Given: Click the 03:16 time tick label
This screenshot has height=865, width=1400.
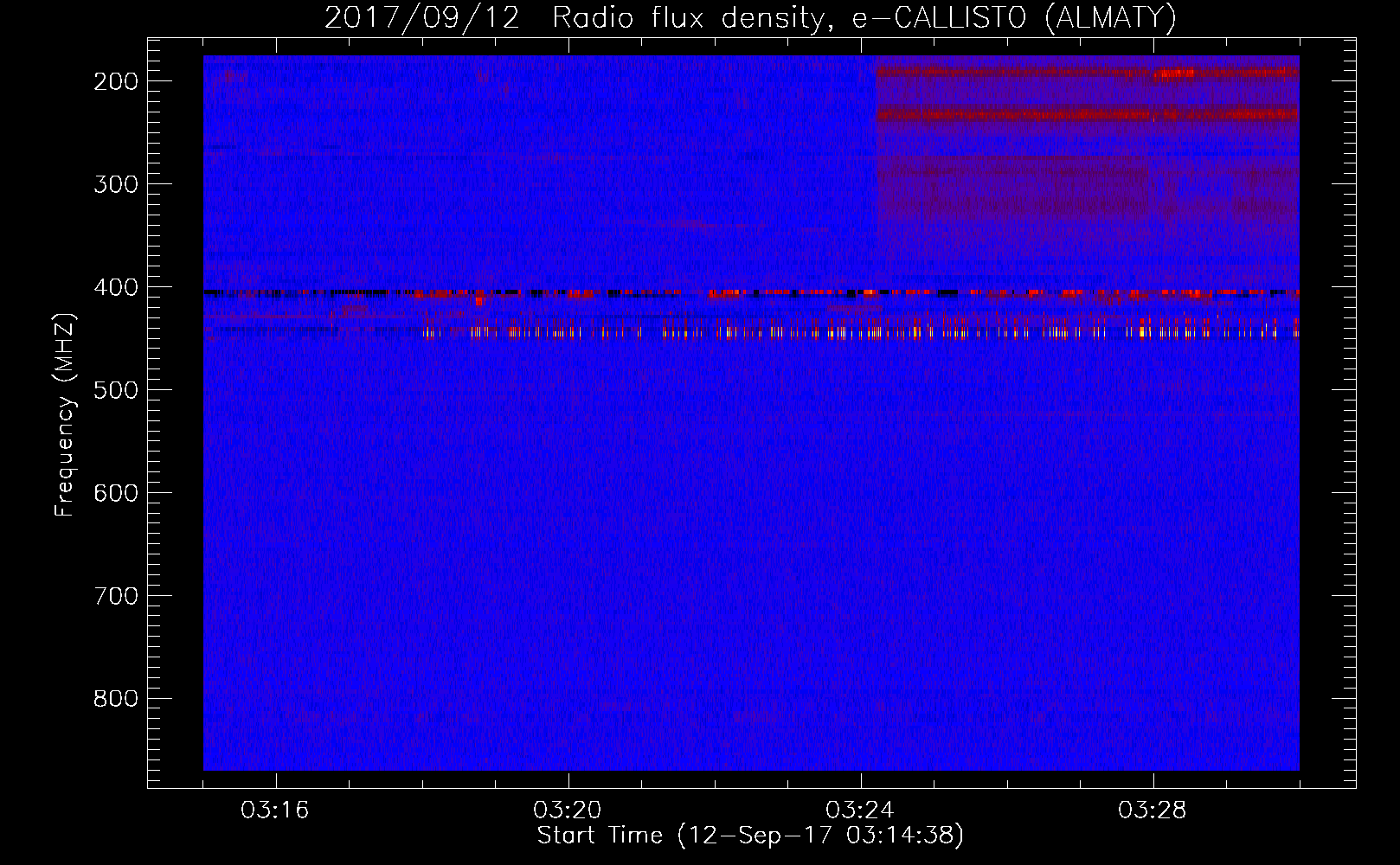Looking at the screenshot, I should coord(275,811).
